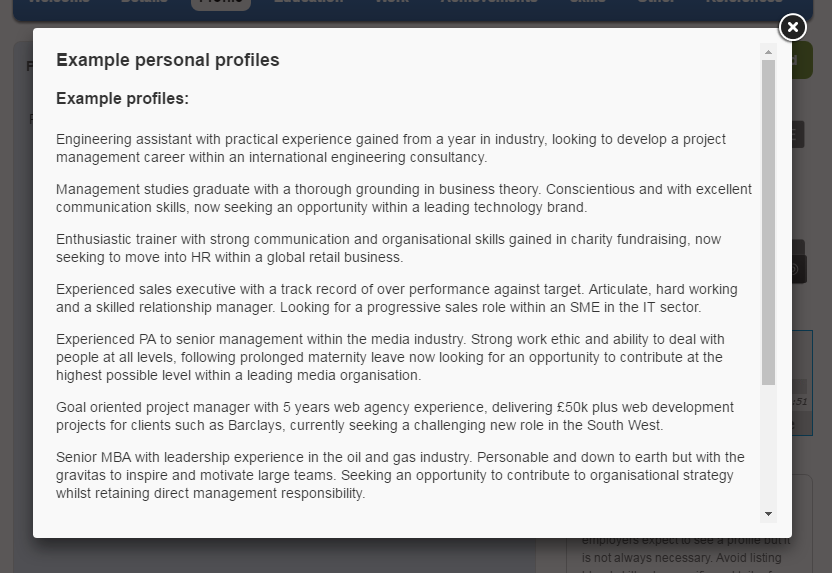The image size is (832, 573).
Task: Click the "Example profiles:" subheading
Action: click(x=123, y=98)
